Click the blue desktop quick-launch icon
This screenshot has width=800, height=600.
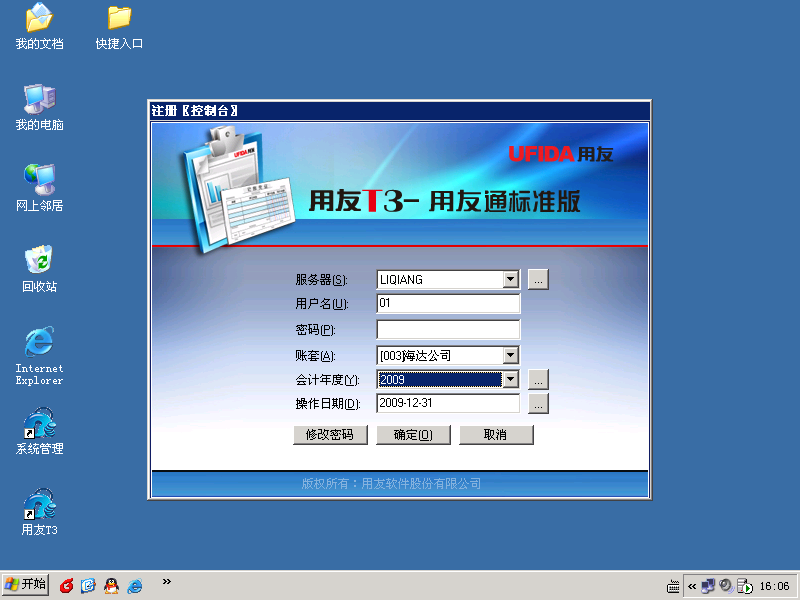click(88, 585)
